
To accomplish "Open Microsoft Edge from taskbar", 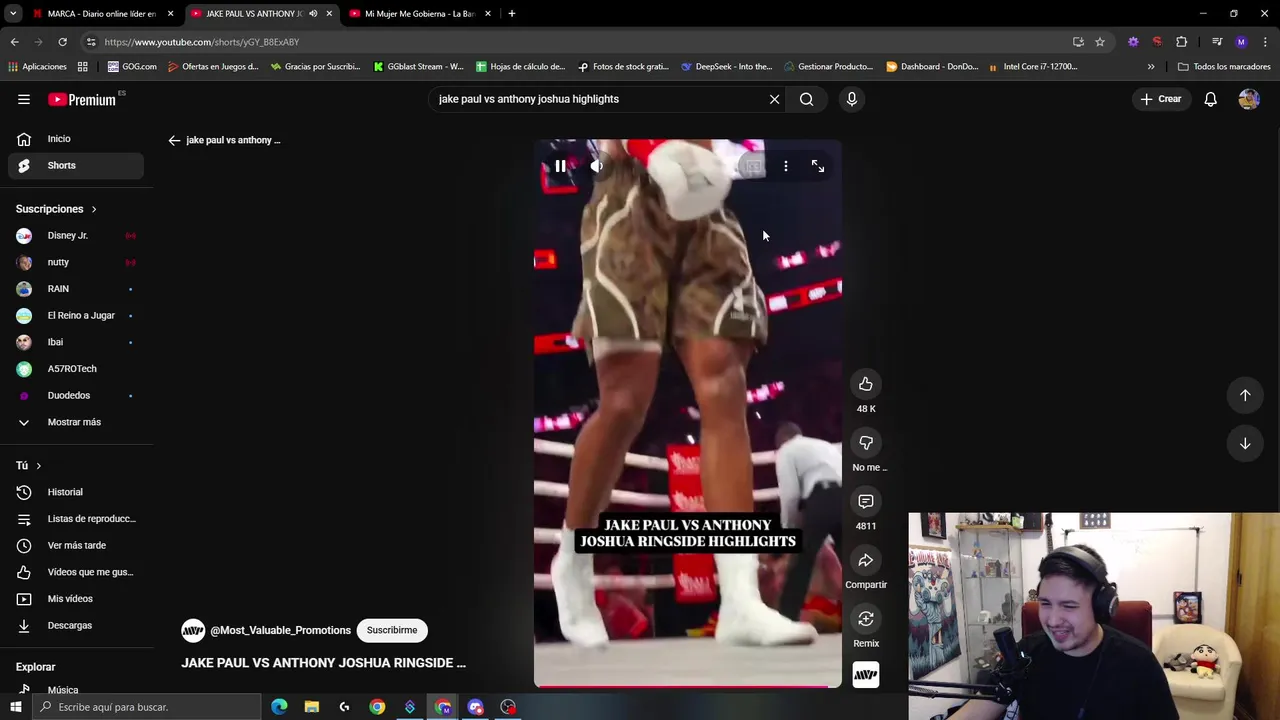I will click(279, 707).
